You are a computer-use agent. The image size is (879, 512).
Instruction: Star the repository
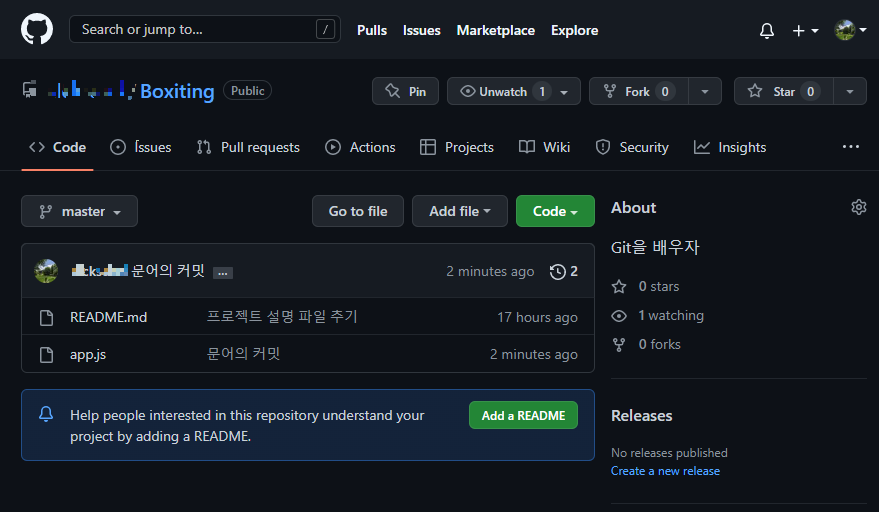pos(784,91)
